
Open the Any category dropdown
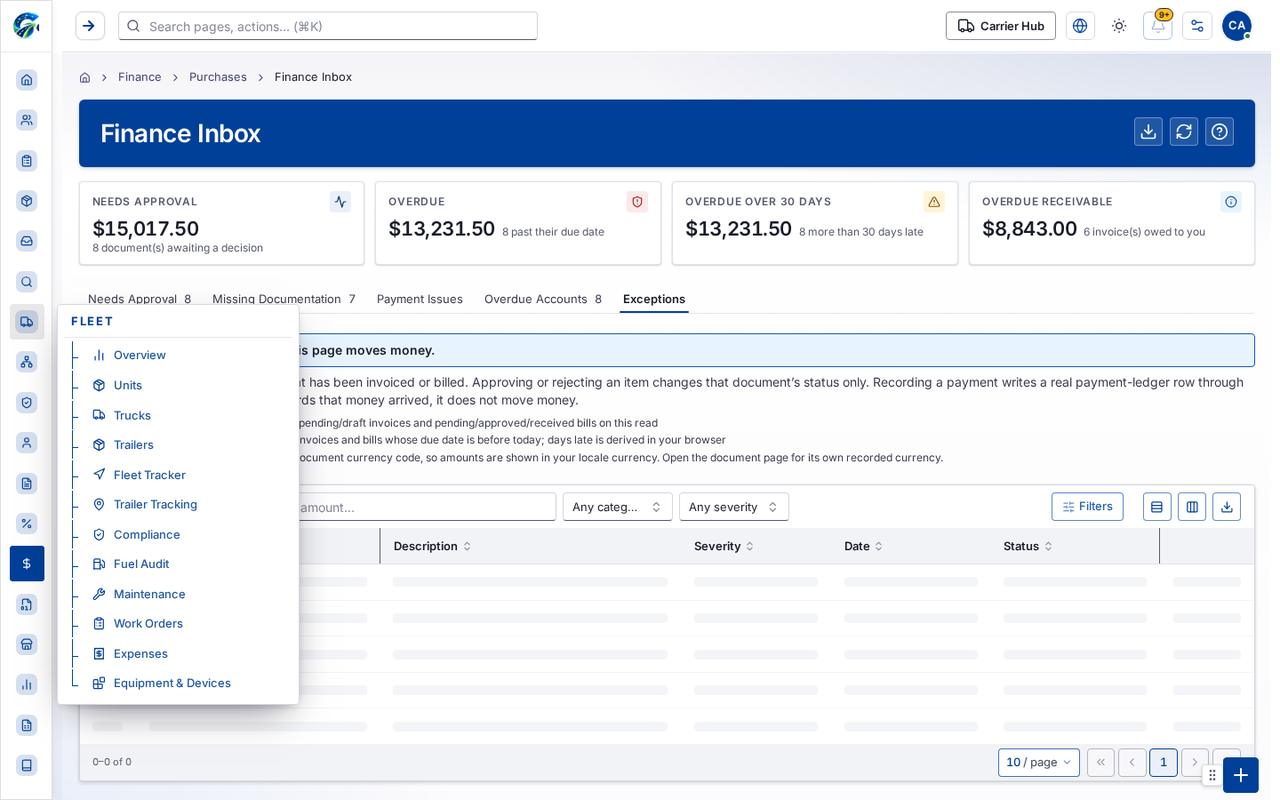coord(617,507)
